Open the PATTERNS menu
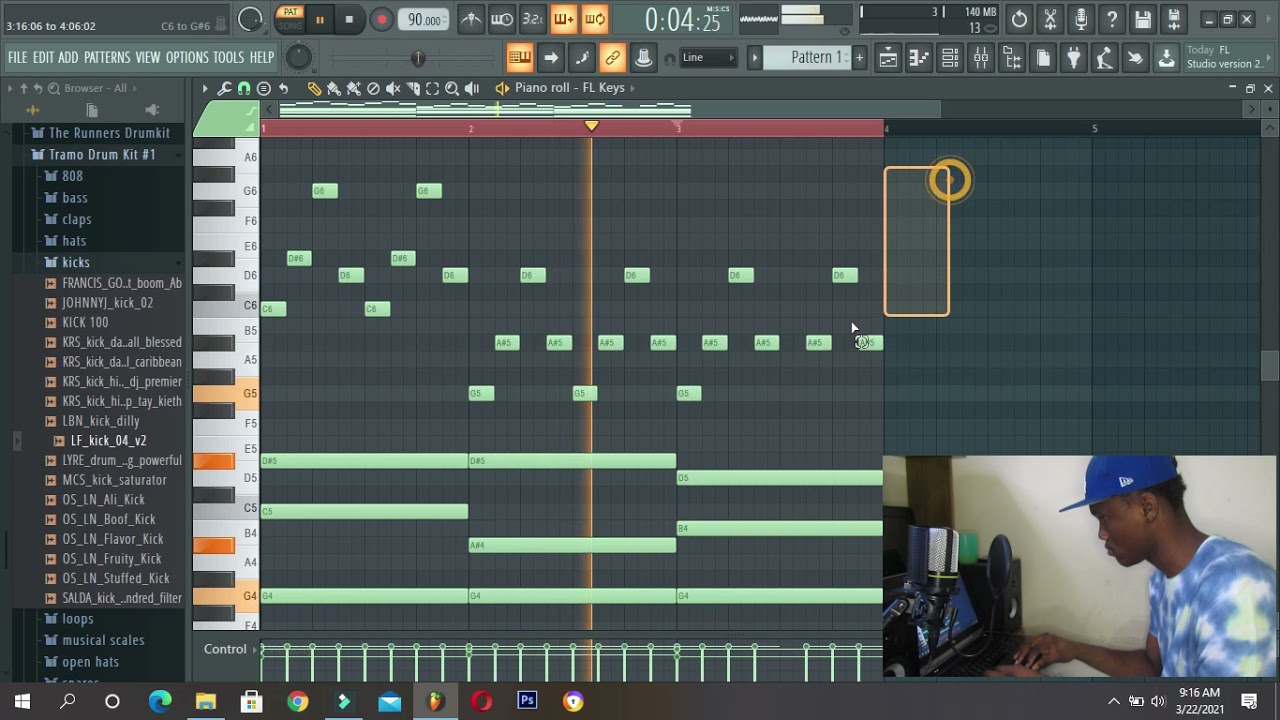The width and height of the screenshot is (1280, 720). coord(107,58)
